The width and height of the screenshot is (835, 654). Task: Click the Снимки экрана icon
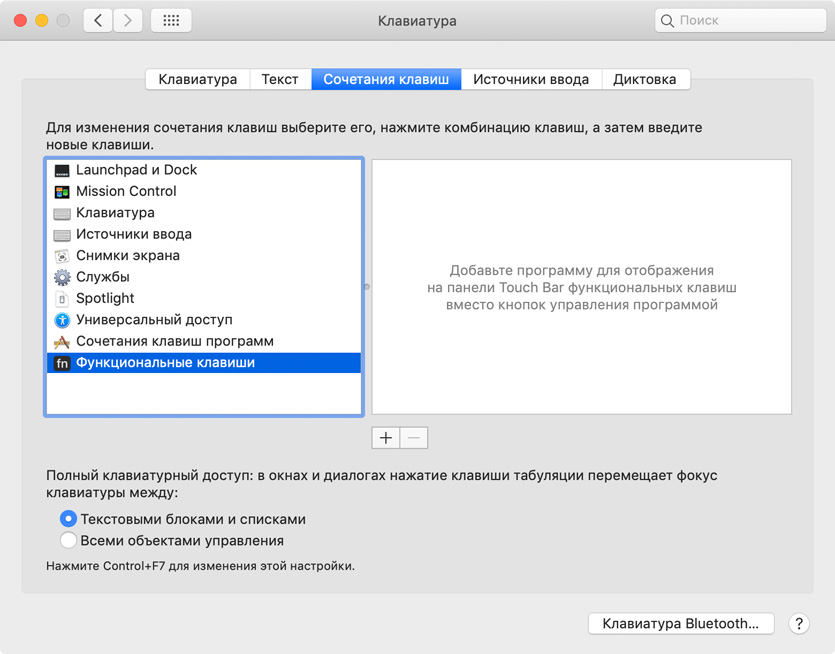point(62,256)
